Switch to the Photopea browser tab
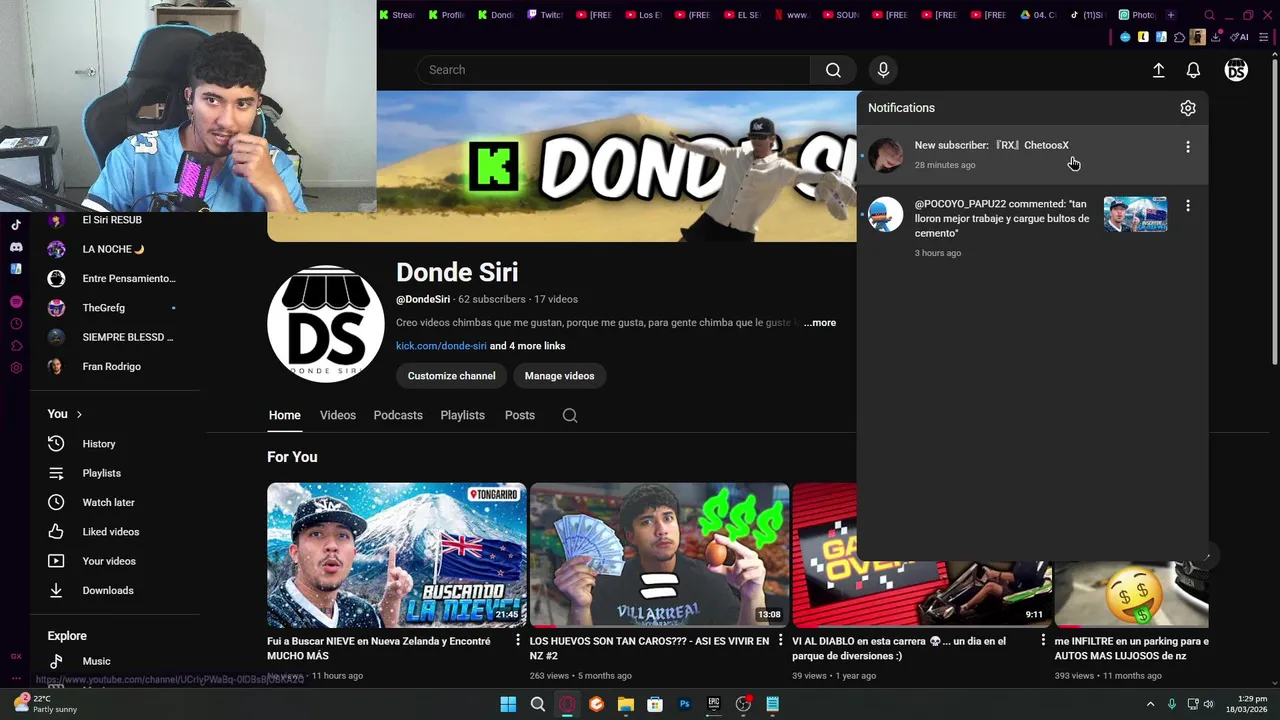This screenshot has height=720, width=1280. 1137,15
